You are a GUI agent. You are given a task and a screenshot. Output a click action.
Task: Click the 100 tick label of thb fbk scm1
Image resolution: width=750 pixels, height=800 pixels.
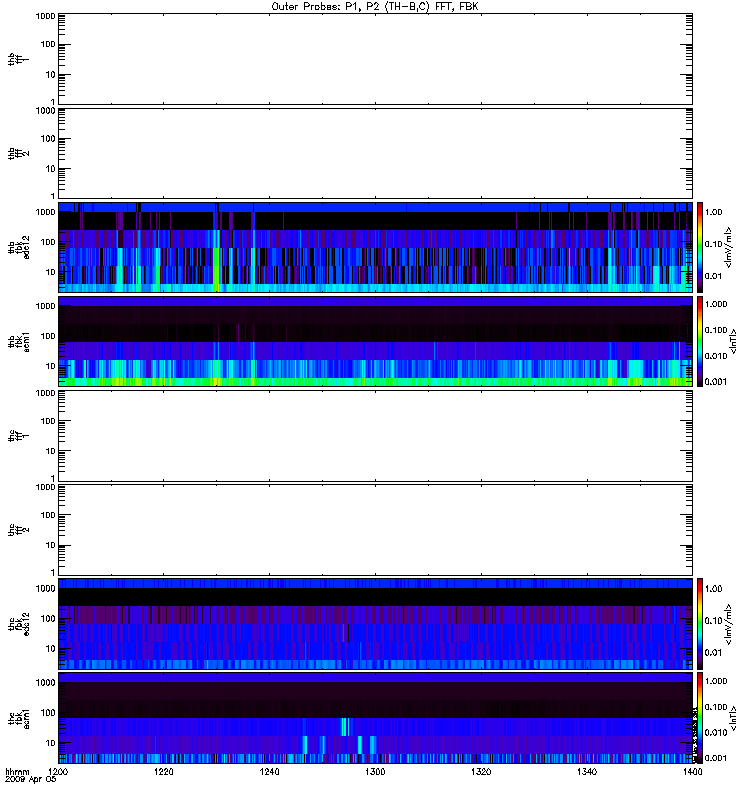pyautogui.click(x=48, y=336)
